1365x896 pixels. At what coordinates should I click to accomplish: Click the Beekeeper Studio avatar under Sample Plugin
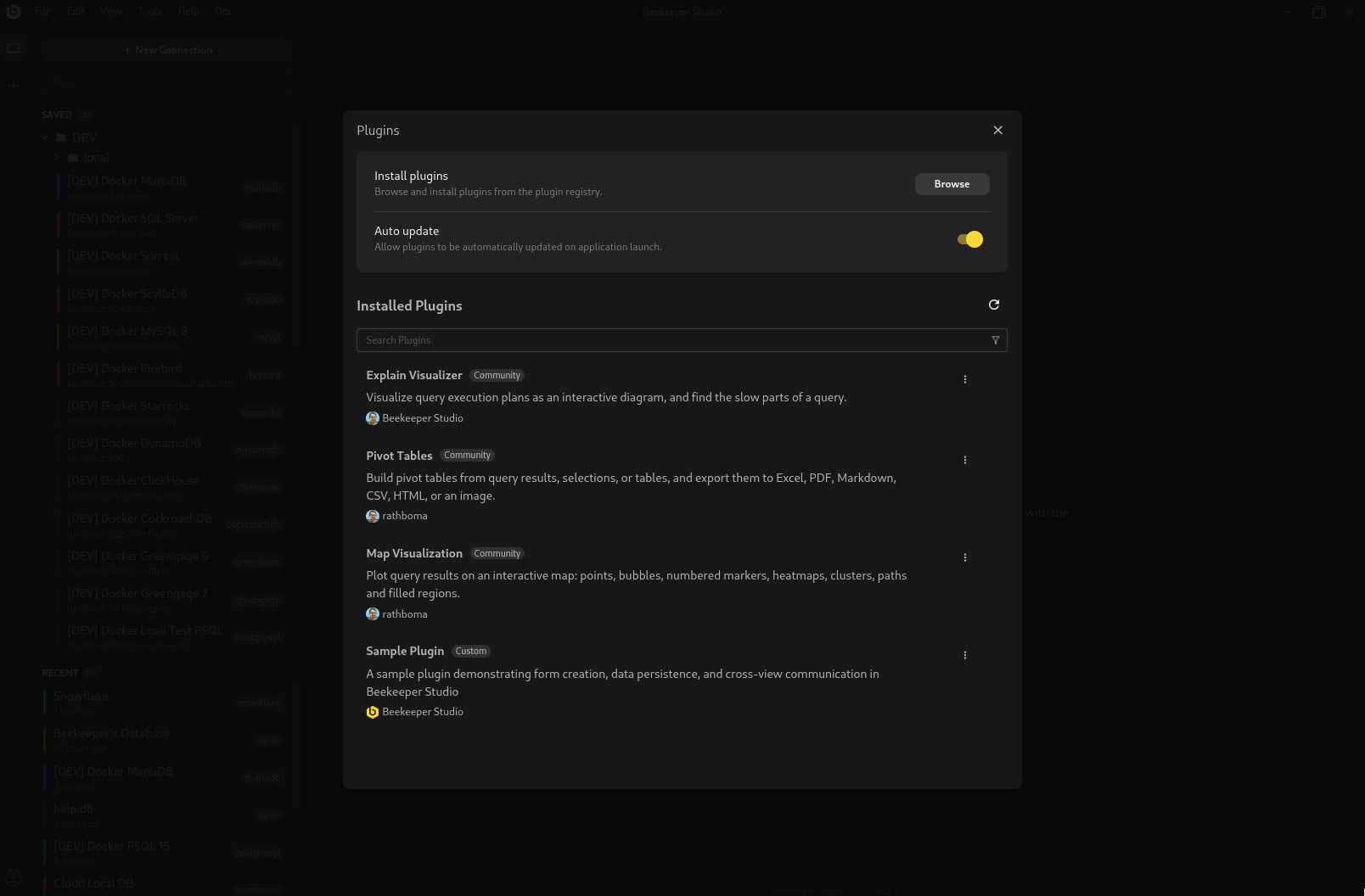tap(372, 712)
